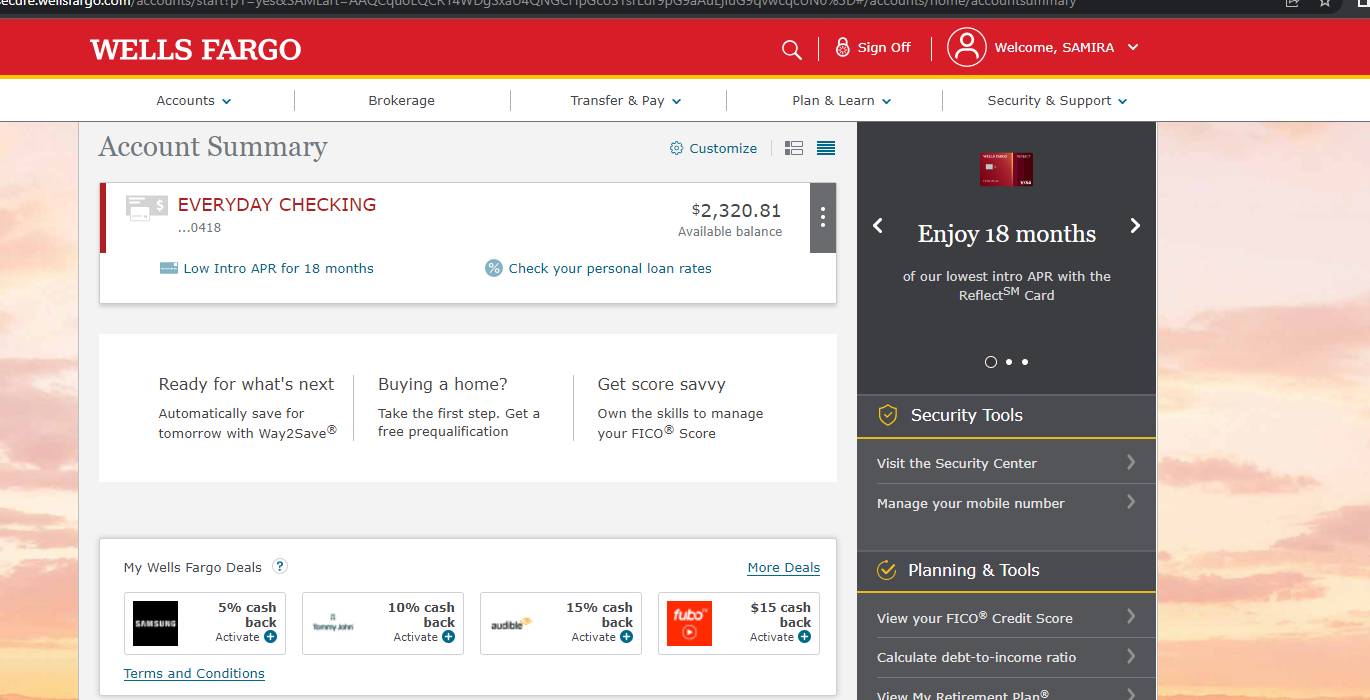Click the Tommy John deal logo

click(x=333, y=623)
